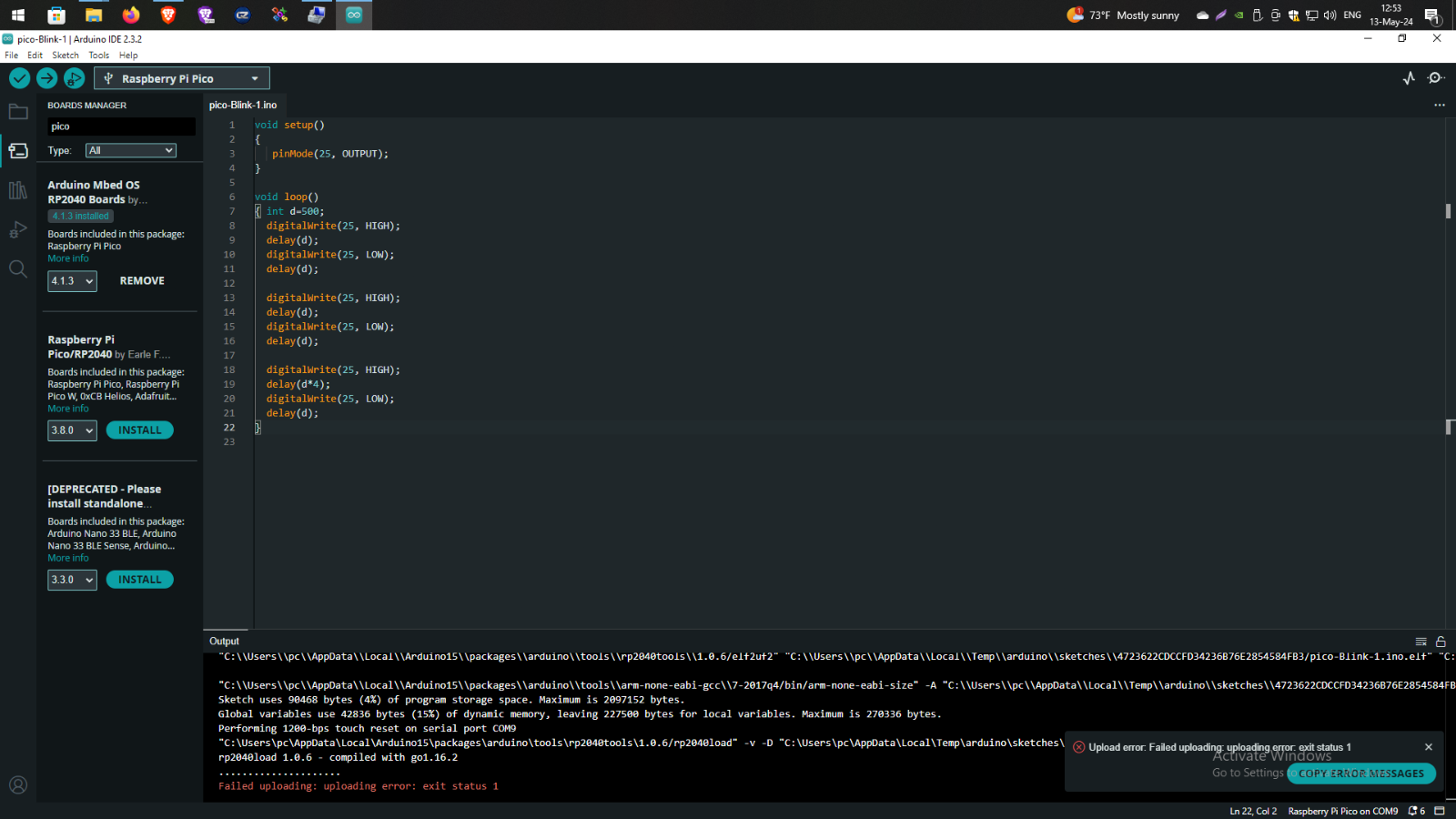This screenshot has height=819, width=1456.
Task: Click the boards search field containing pico
Action: click(121, 126)
